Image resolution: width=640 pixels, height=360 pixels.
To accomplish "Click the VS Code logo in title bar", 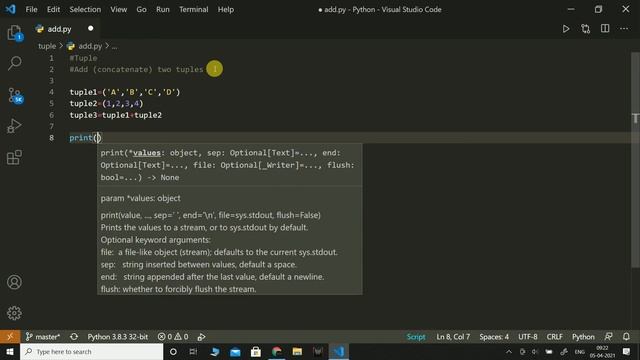I will coord(11,9).
